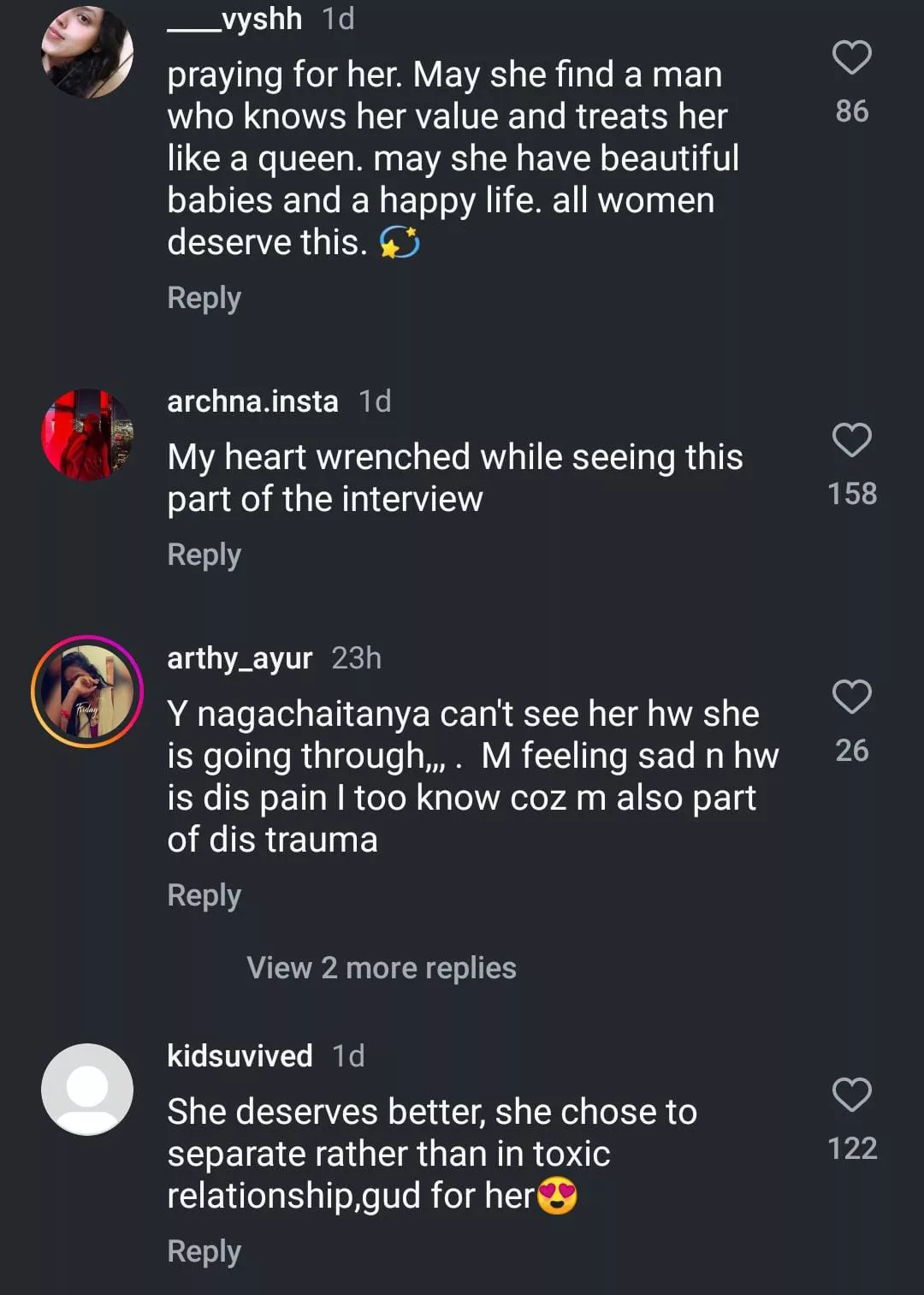Screen dimensions: 924x1295
Task: Like arthy_ayur's comment about nagachaitanya
Action: click(851, 698)
